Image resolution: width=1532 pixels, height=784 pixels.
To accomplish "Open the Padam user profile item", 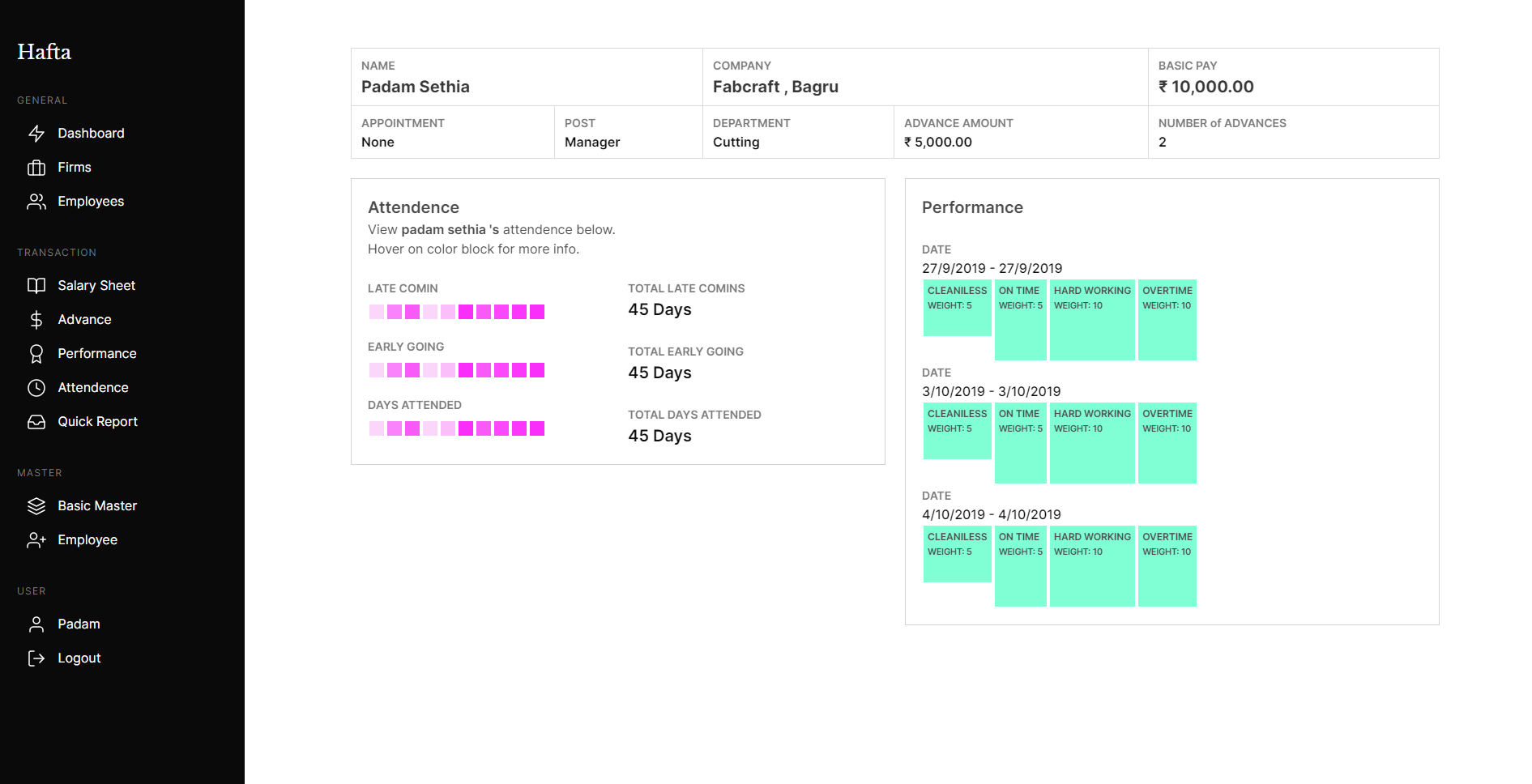I will click(79, 624).
